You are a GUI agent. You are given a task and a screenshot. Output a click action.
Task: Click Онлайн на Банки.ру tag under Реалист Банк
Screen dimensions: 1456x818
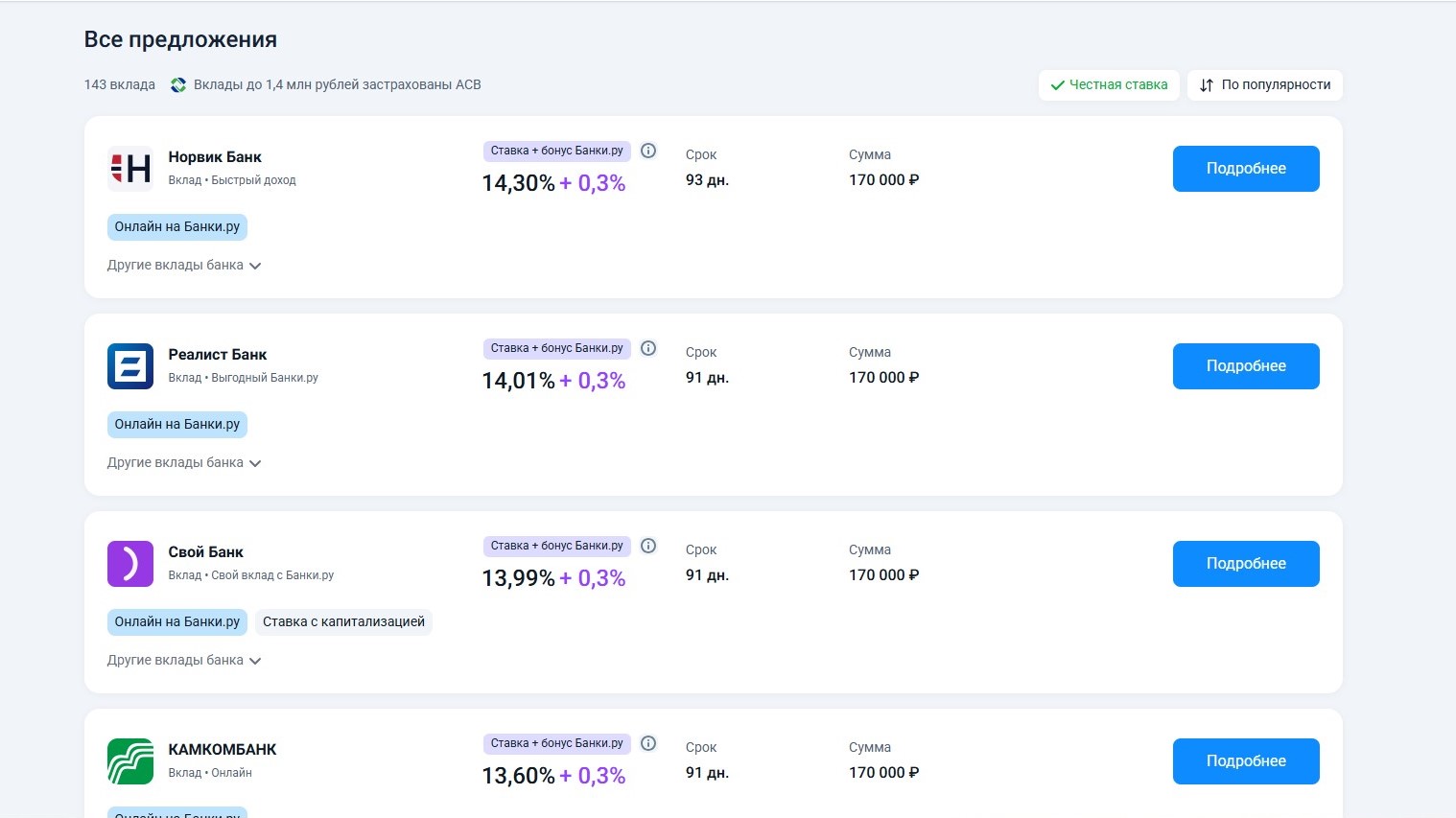coord(177,425)
